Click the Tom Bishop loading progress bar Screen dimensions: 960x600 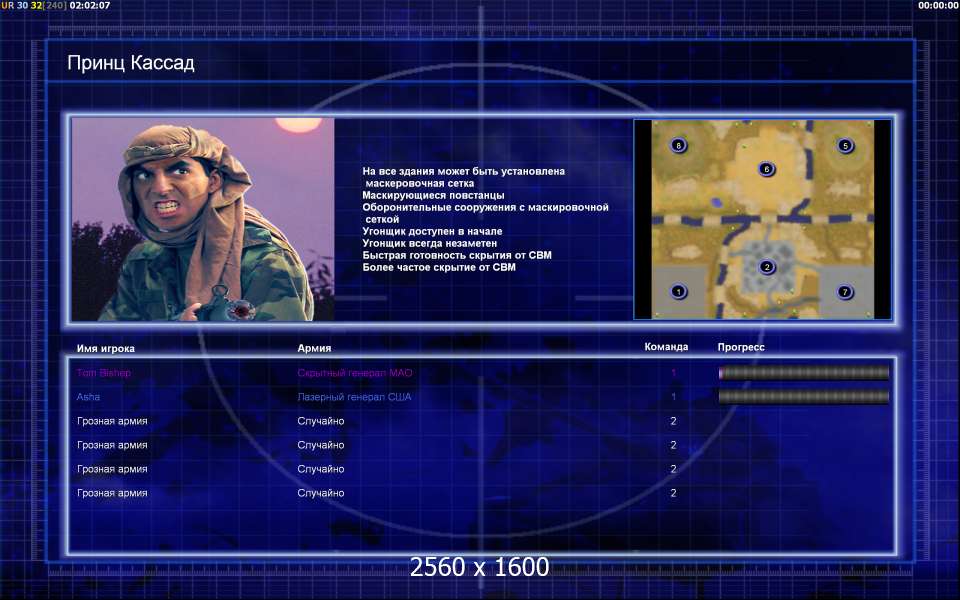(804, 372)
